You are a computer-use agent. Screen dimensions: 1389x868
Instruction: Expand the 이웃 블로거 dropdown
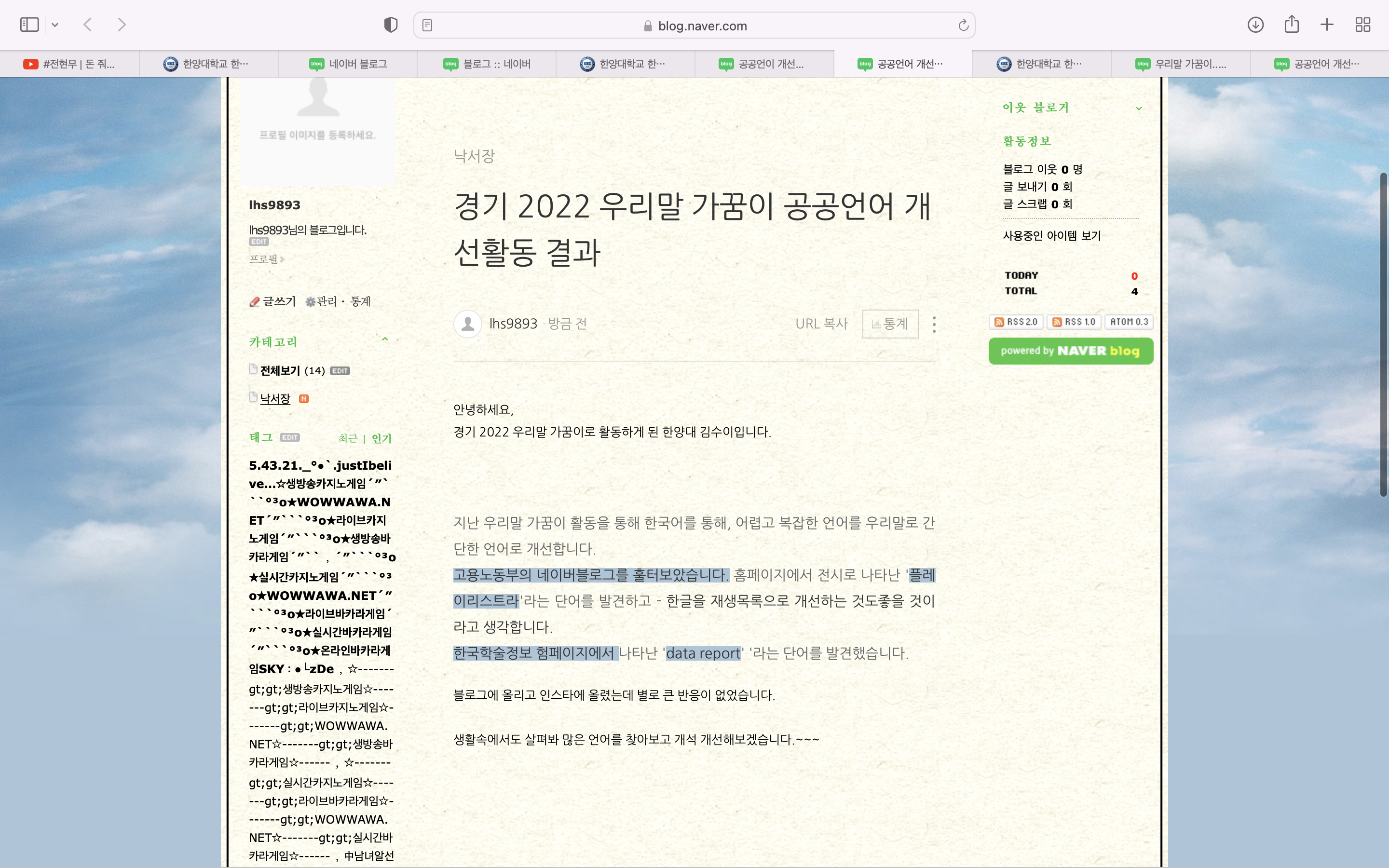coord(1139,108)
